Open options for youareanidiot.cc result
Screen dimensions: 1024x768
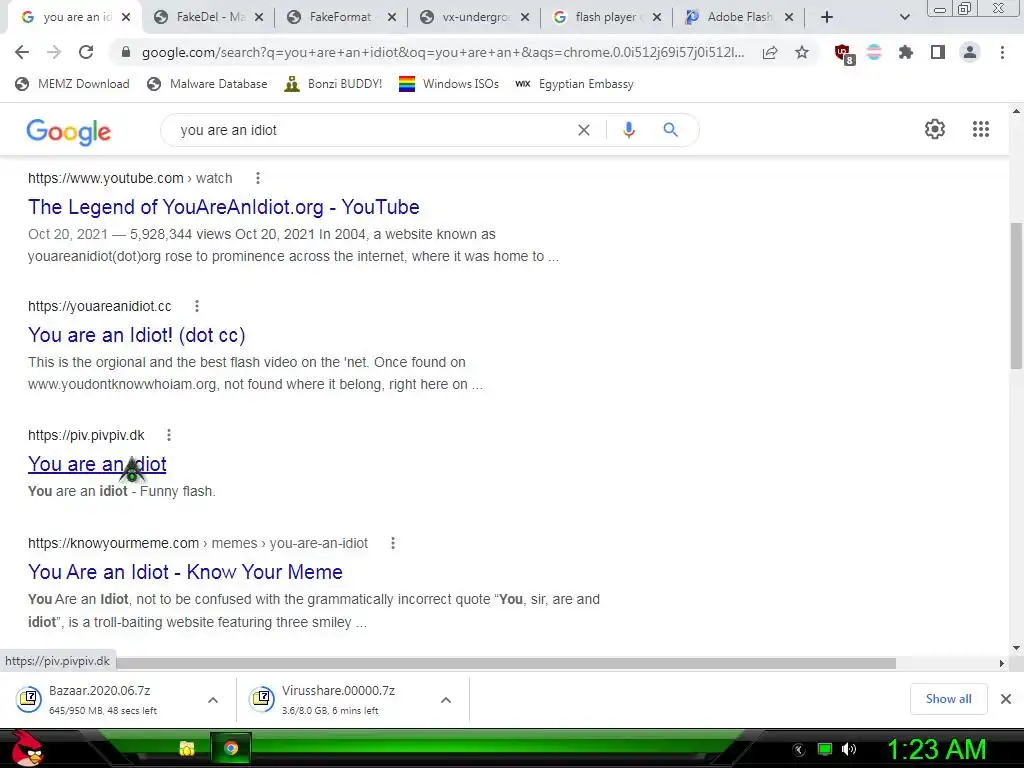(x=197, y=306)
